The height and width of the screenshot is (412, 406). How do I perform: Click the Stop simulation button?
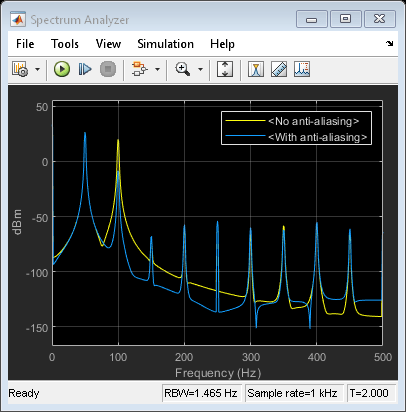[108, 69]
